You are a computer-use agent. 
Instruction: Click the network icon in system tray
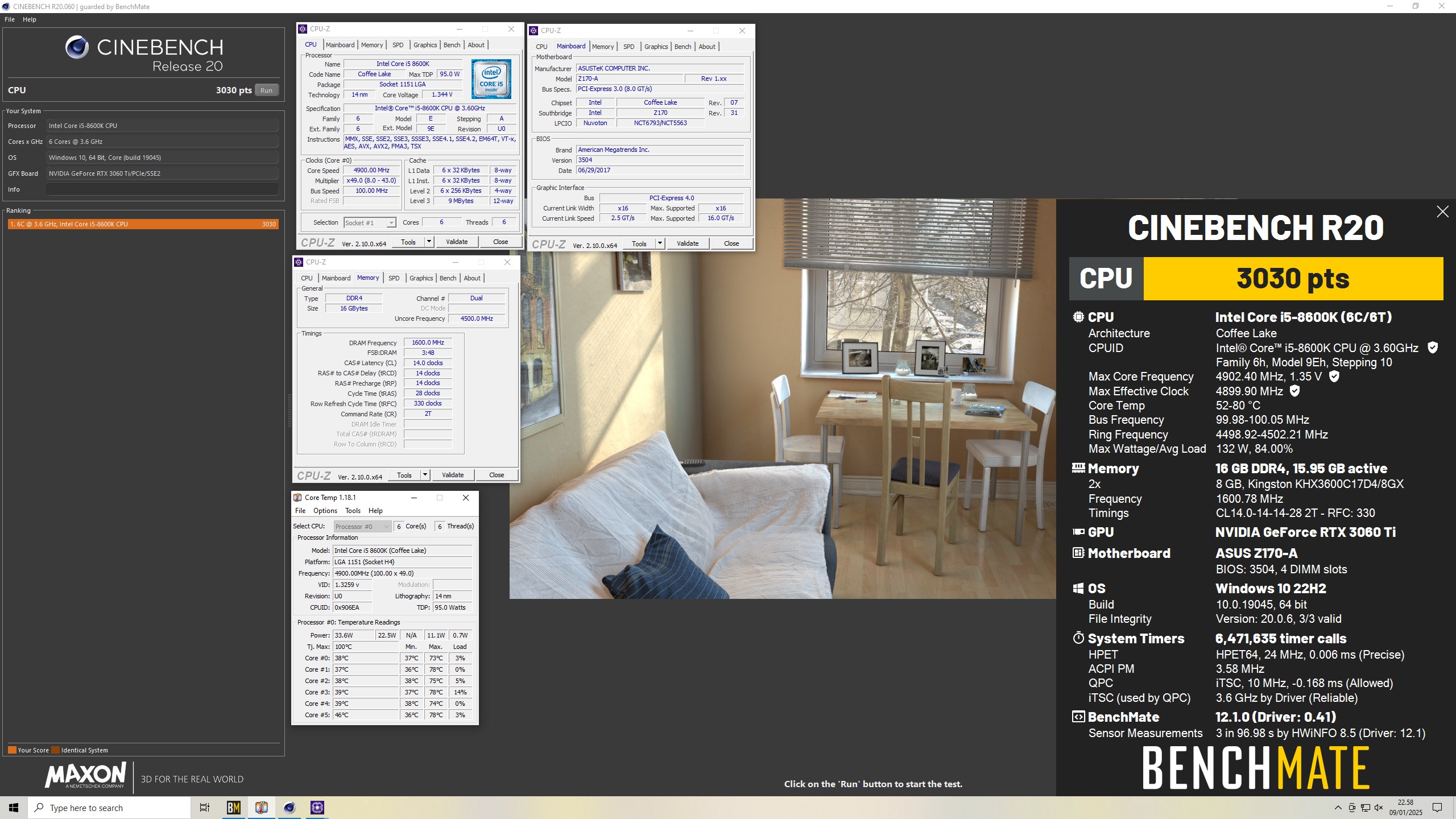[x=1365, y=808]
